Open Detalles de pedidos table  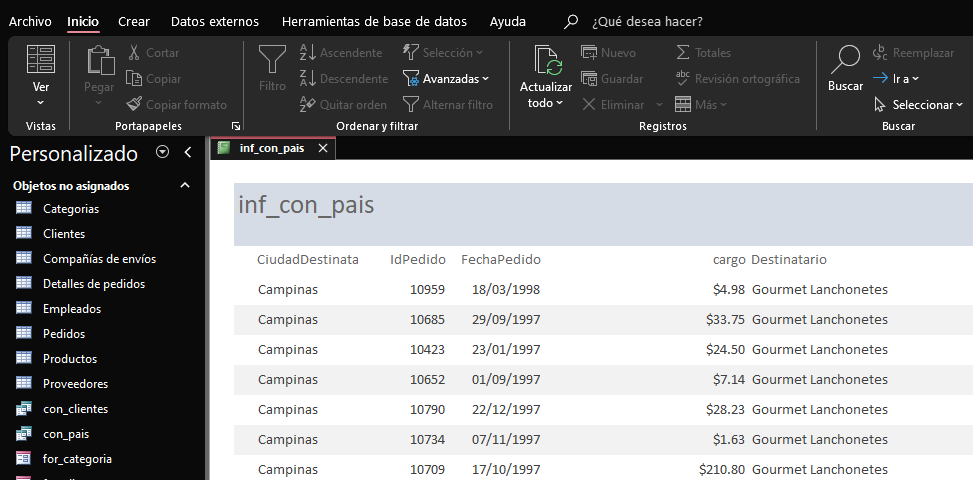coord(94,283)
